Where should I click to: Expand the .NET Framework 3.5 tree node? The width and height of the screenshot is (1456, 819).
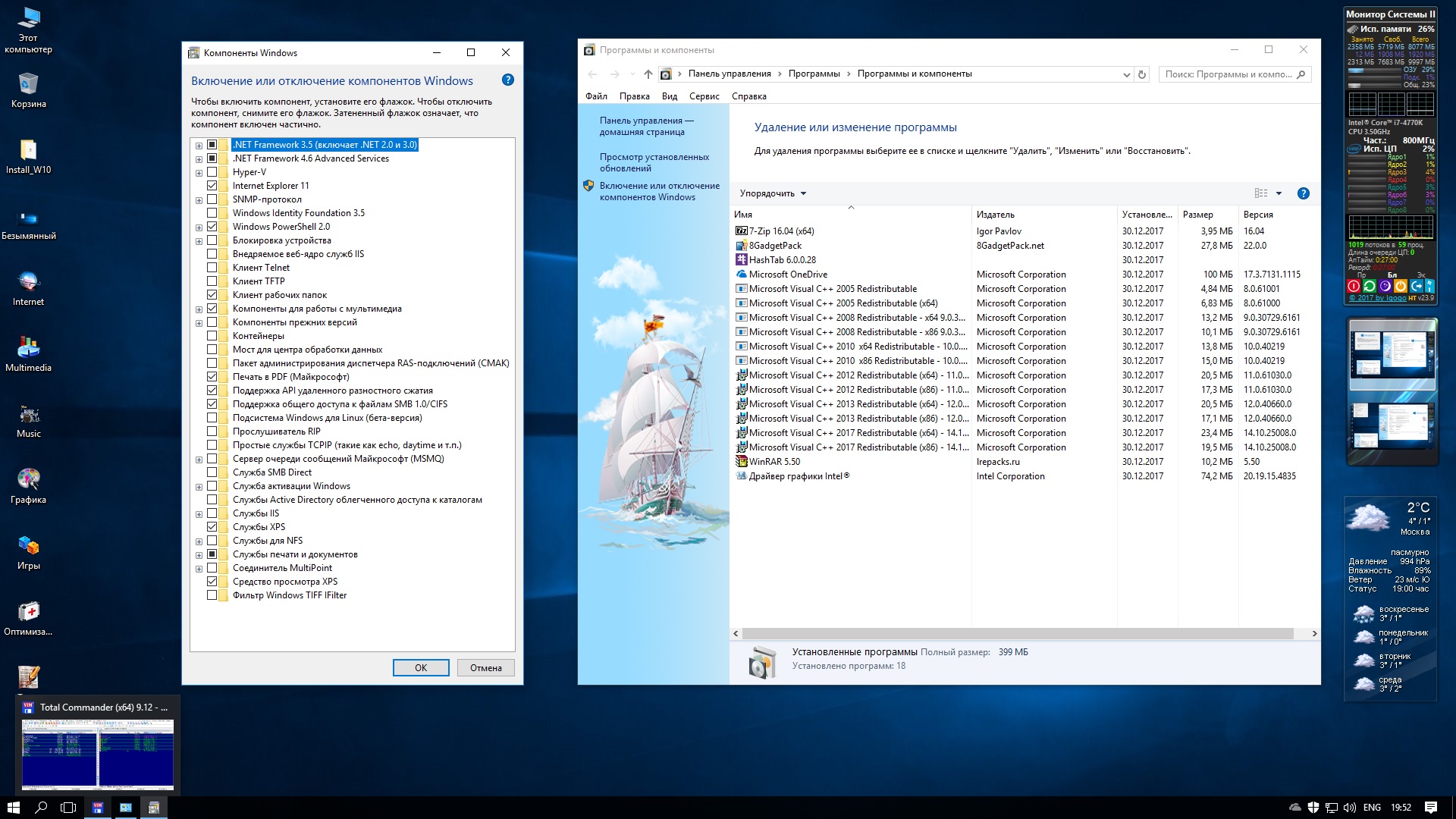click(x=199, y=145)
